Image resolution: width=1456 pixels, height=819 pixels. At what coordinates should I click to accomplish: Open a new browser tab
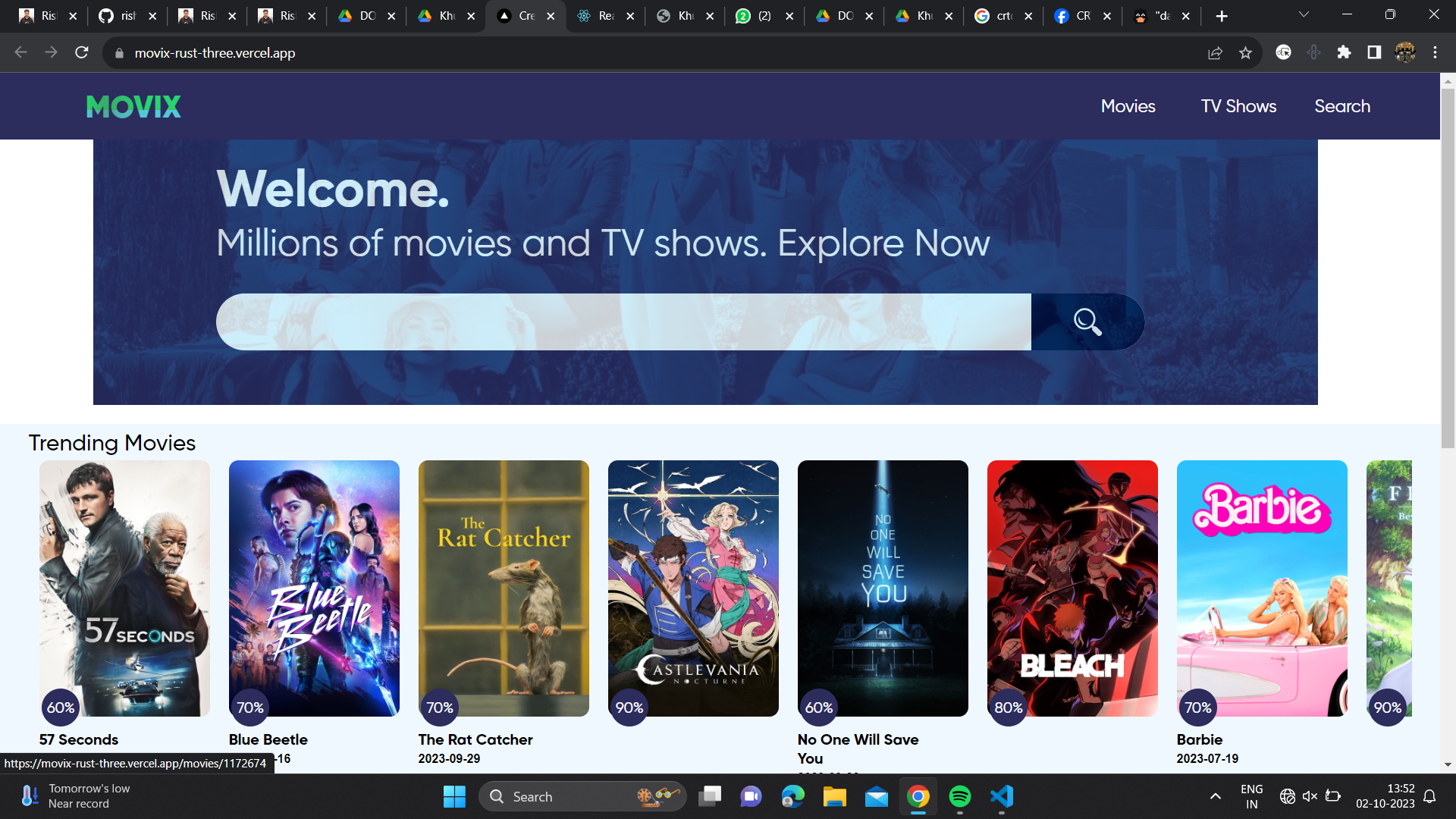tap(1222, 16)
